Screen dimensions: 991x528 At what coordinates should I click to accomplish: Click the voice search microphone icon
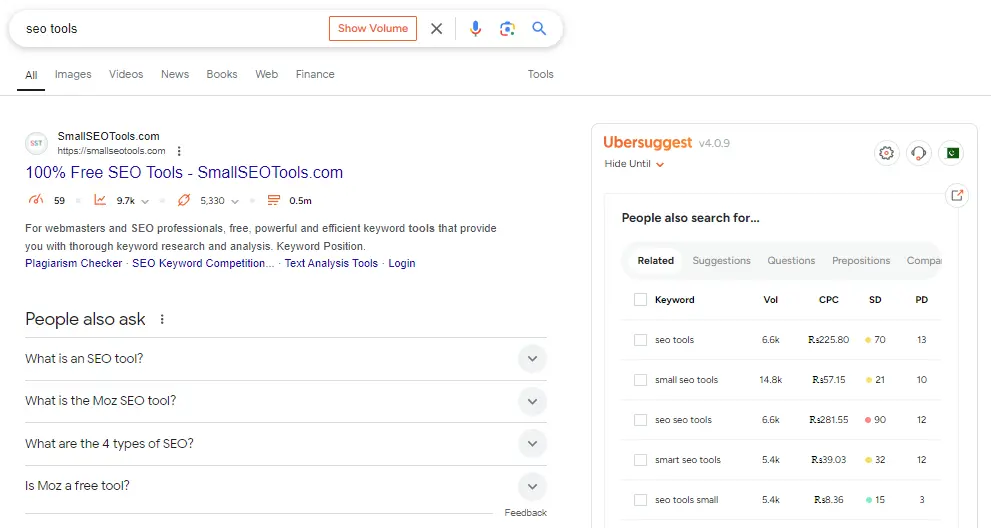476,29
